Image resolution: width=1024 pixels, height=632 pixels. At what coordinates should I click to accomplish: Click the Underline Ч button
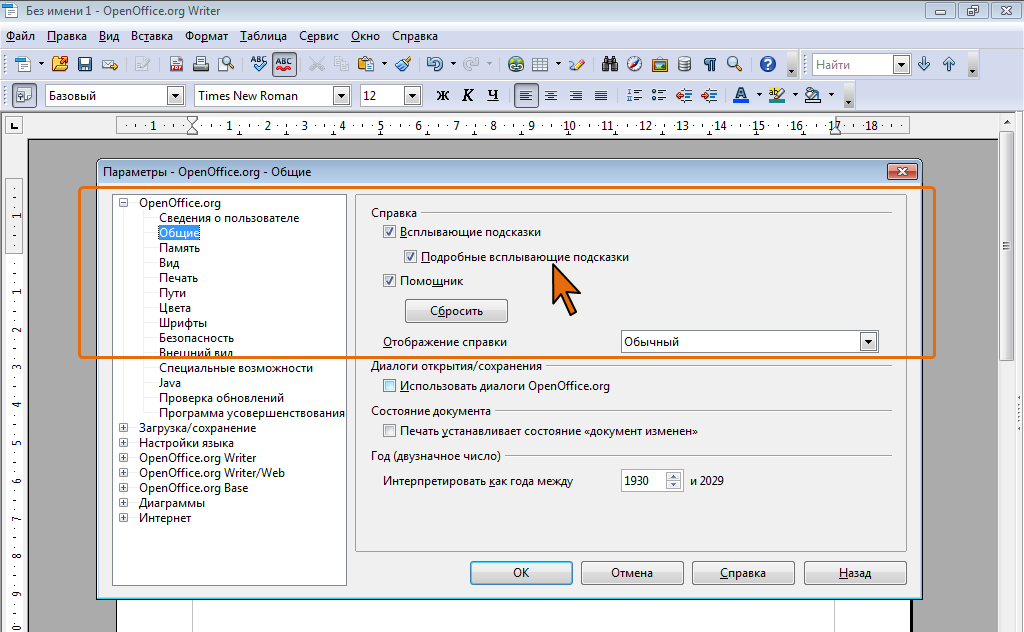(x=493, y=95)
